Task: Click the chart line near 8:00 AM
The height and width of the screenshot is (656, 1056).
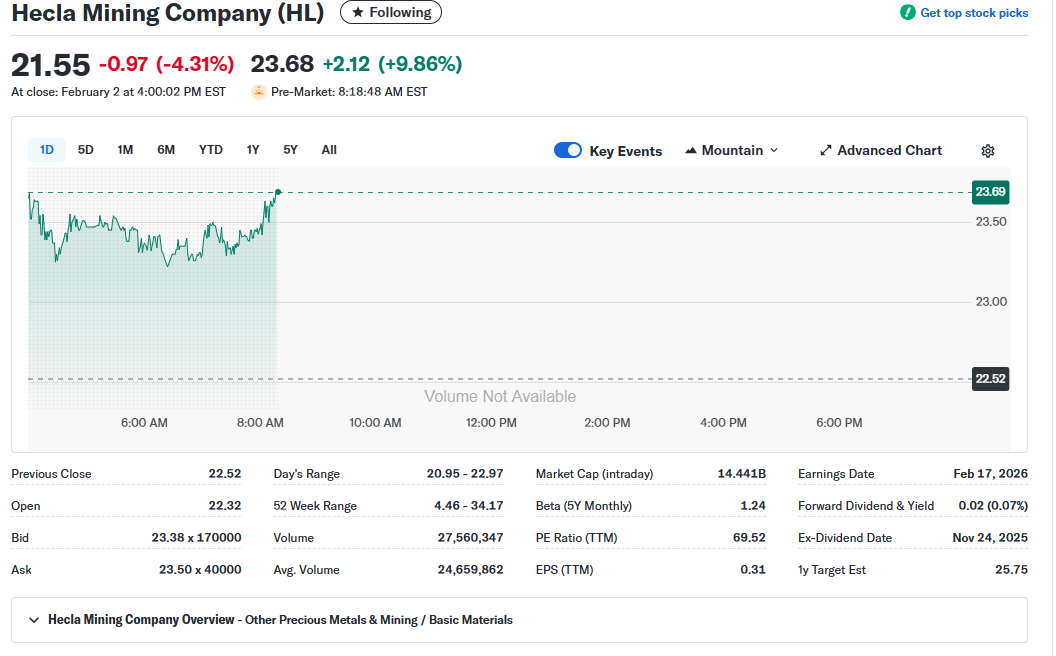Action: [261, 226]
